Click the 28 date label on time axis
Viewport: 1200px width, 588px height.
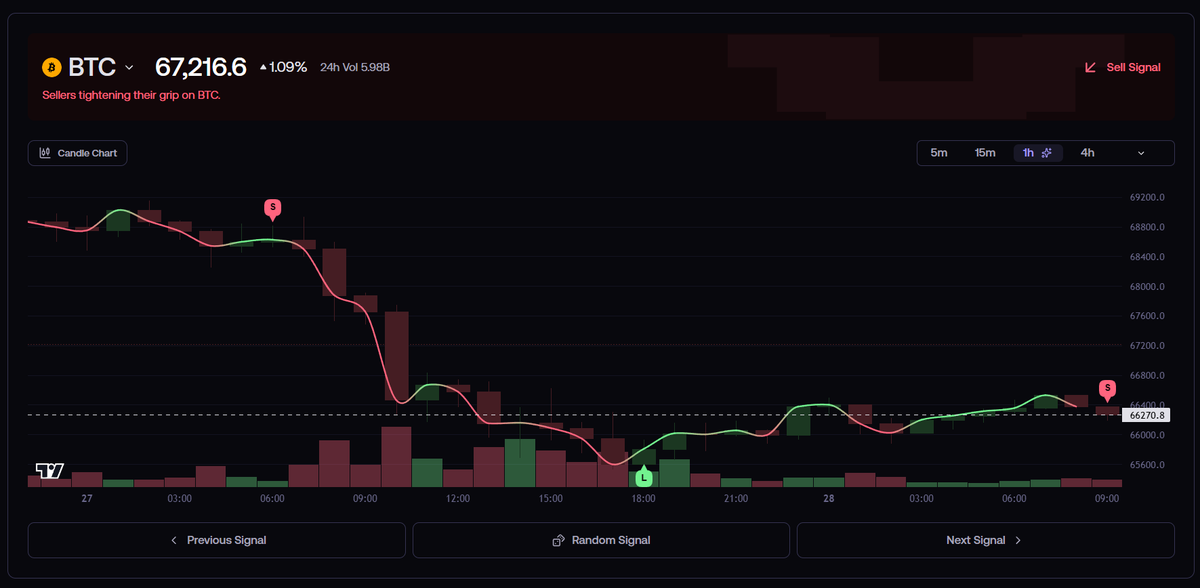coord(828,498)
